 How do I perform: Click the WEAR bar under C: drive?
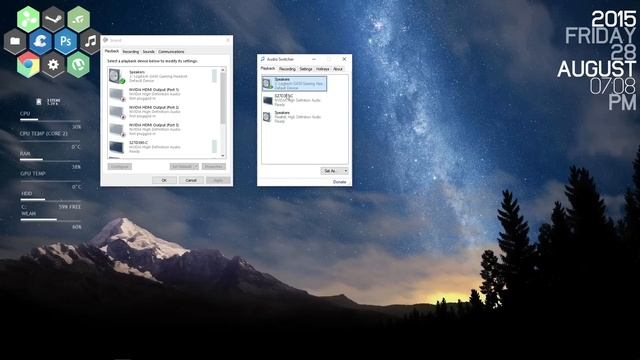pyautogui.click(x=50, y=220)
